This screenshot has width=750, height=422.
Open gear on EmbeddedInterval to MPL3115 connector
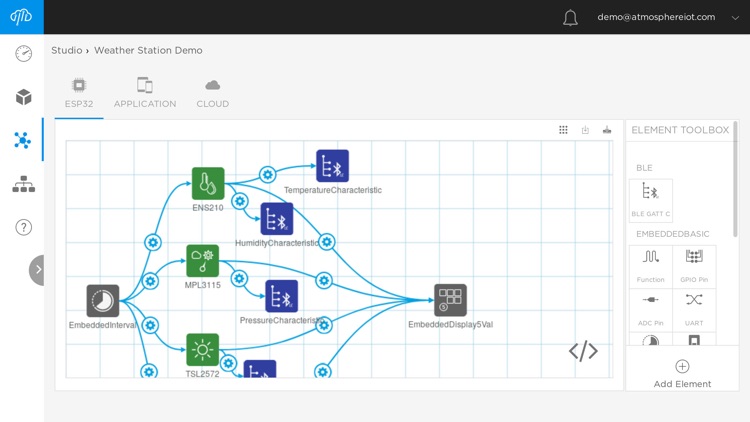(x=150, y=281)
